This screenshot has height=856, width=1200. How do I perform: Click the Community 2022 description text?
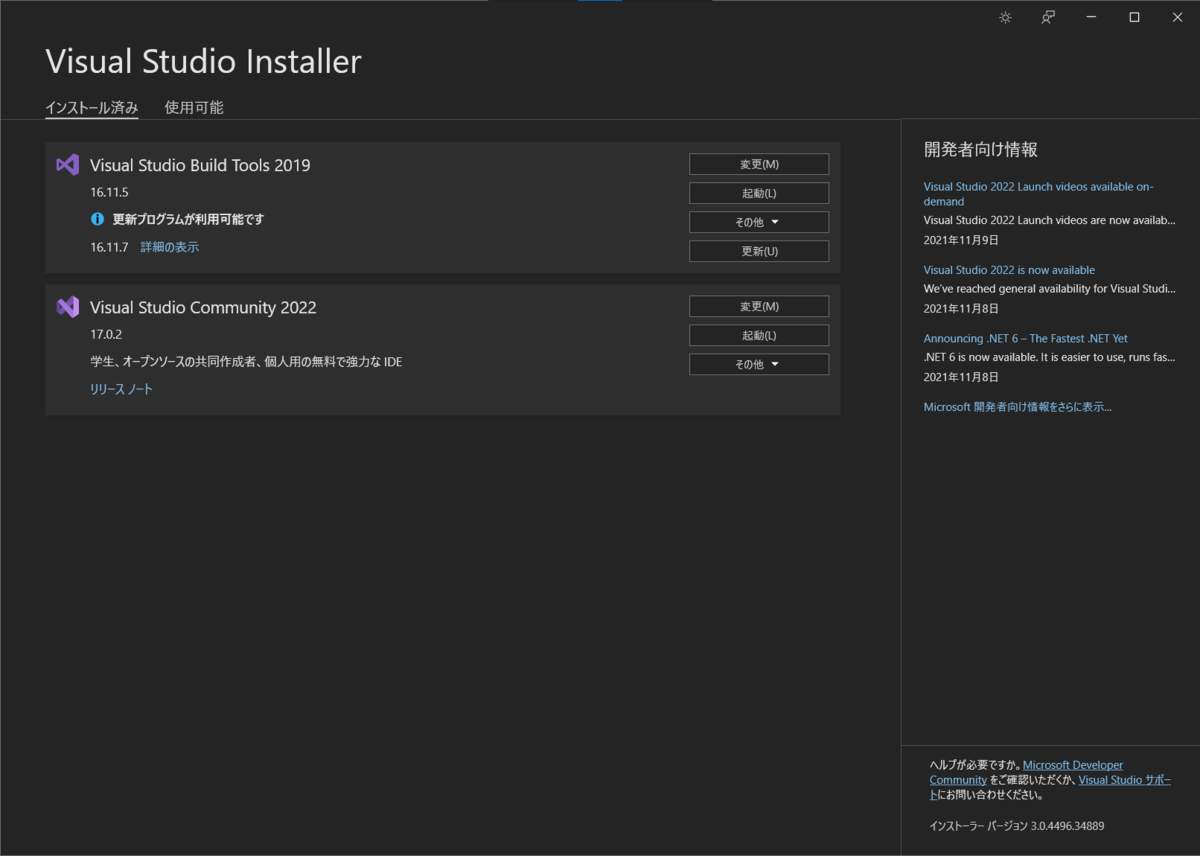[x=246, y=362]
